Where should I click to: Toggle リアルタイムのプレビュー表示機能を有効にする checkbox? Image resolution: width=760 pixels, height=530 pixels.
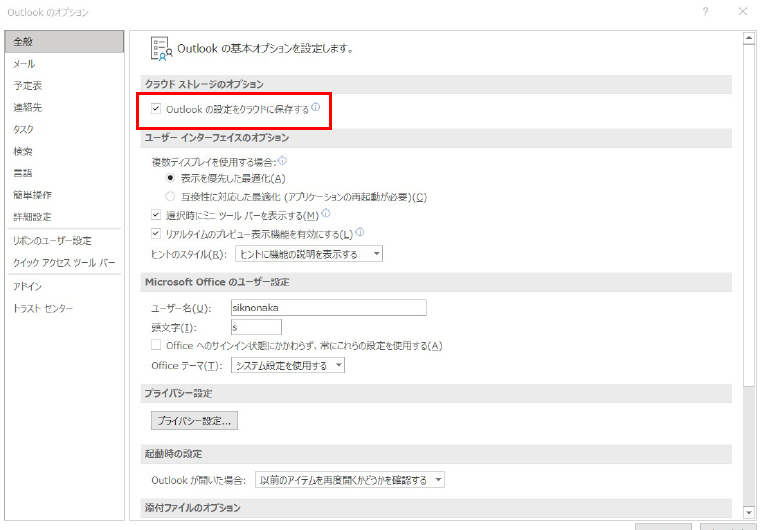click(156, 234)
